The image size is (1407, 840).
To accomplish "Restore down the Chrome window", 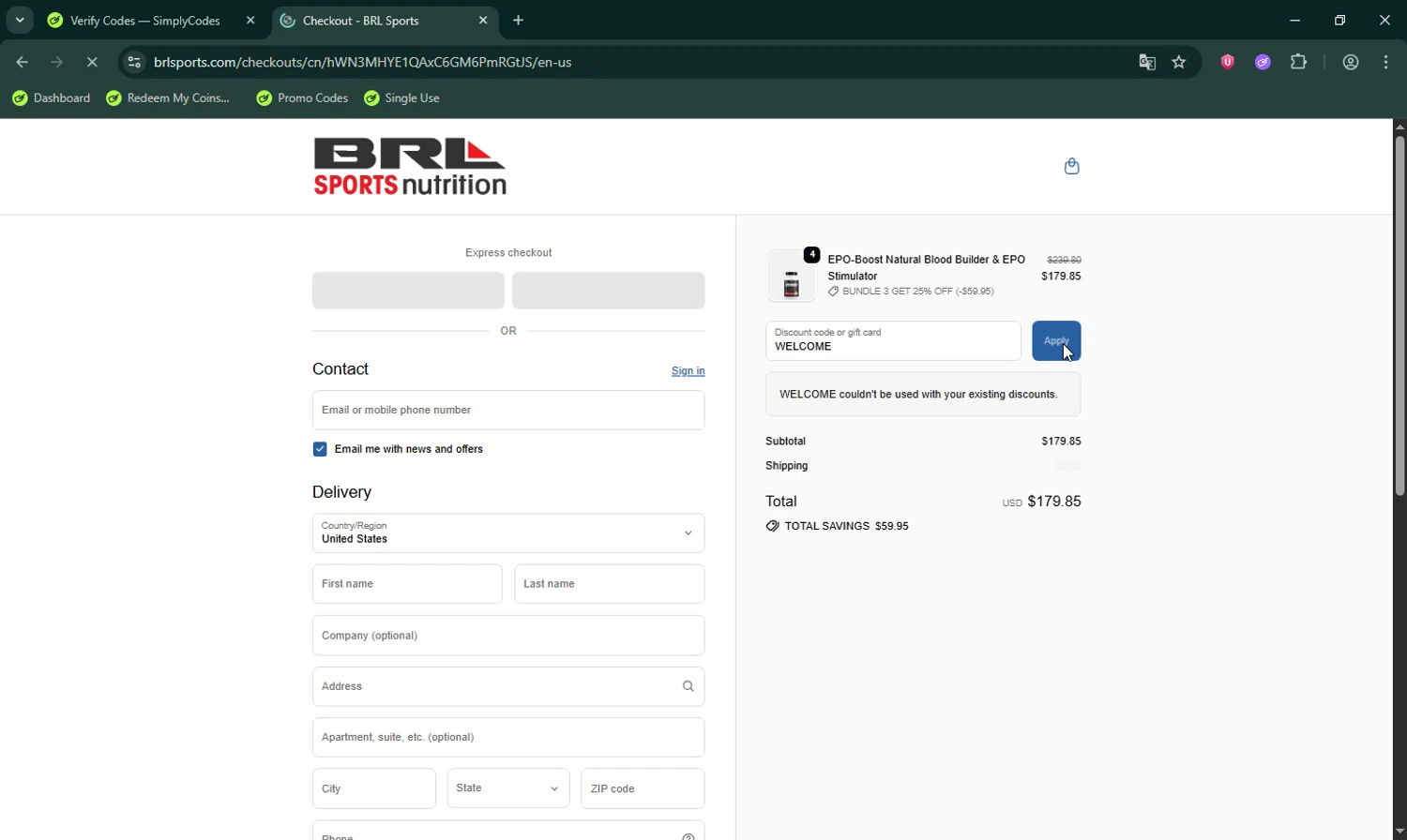I will coord(1340,20).
